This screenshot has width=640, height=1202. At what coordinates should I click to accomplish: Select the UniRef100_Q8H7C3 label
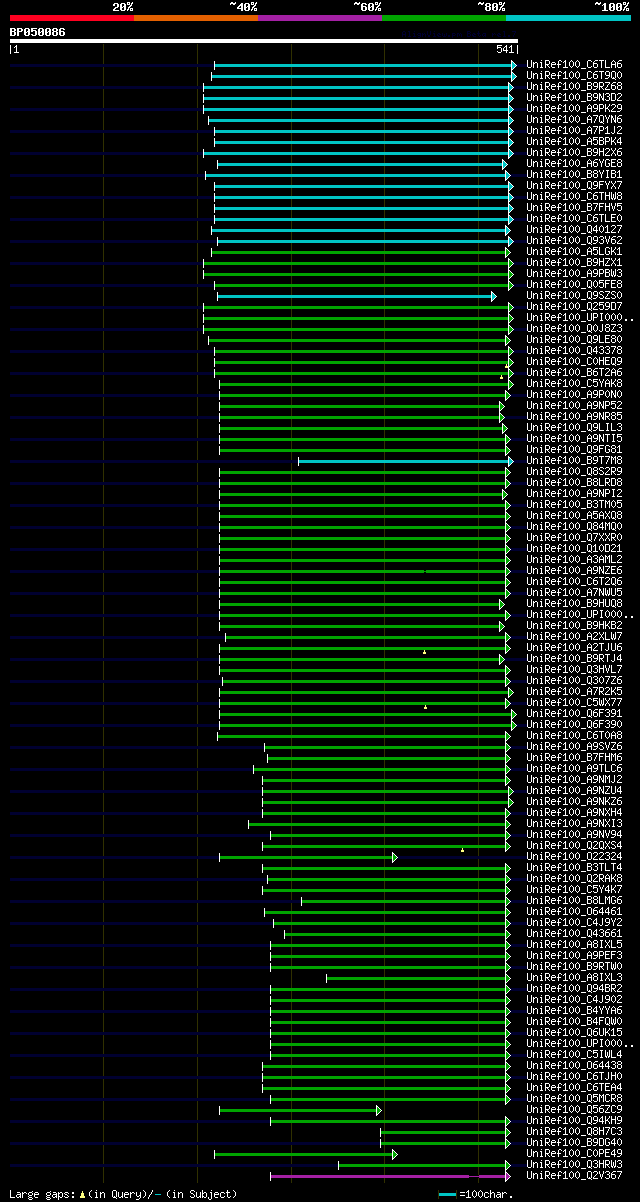pos(574,1131)
